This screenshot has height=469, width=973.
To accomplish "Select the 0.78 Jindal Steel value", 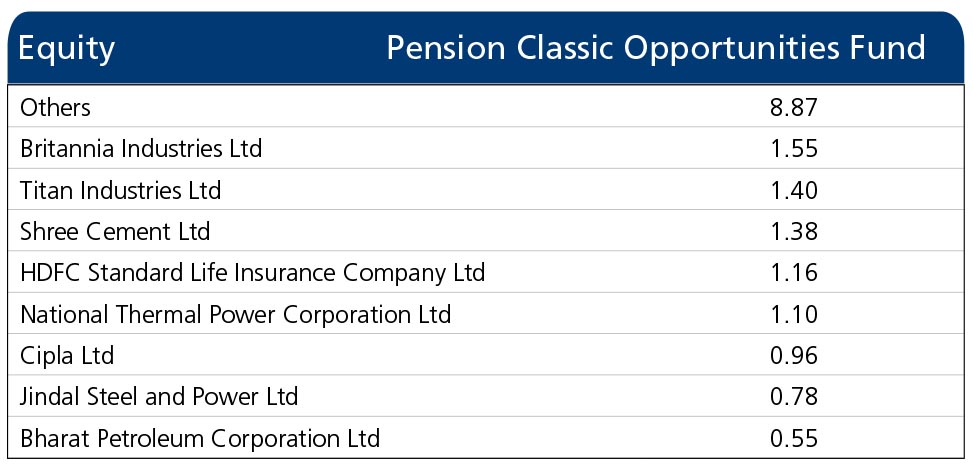I will point(794,397).
